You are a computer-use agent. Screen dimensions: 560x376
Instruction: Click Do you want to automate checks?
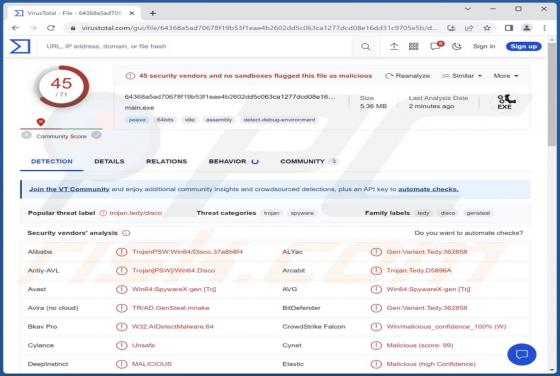469,233
